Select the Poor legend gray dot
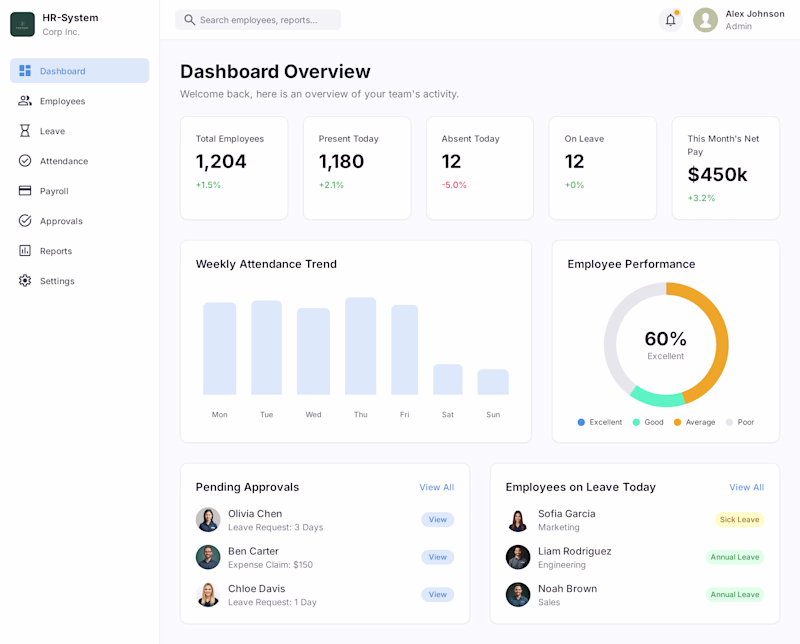This screenshot has height=644, width=800. [730, 422]
